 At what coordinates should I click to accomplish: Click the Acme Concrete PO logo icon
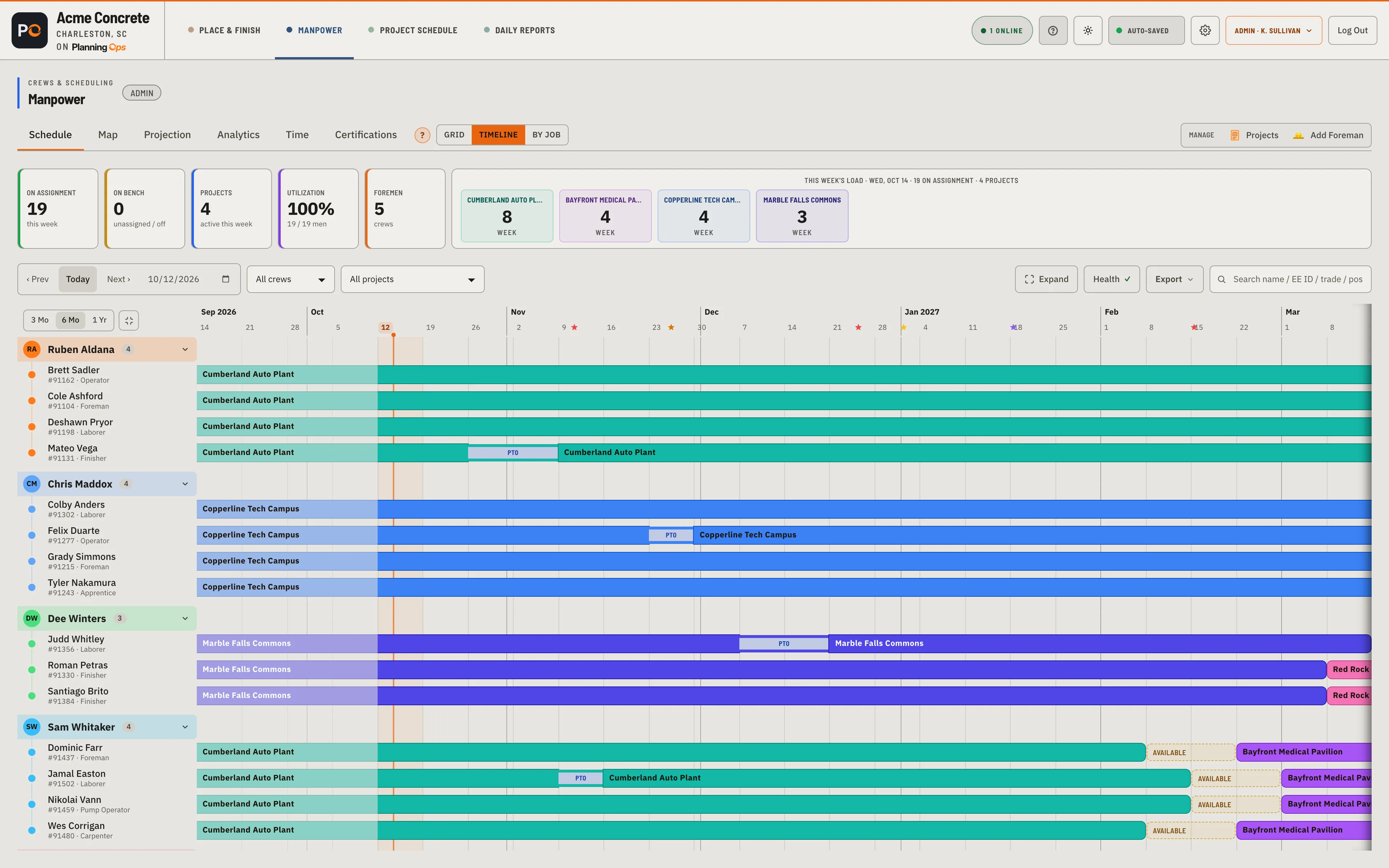[x=29, y=30]
